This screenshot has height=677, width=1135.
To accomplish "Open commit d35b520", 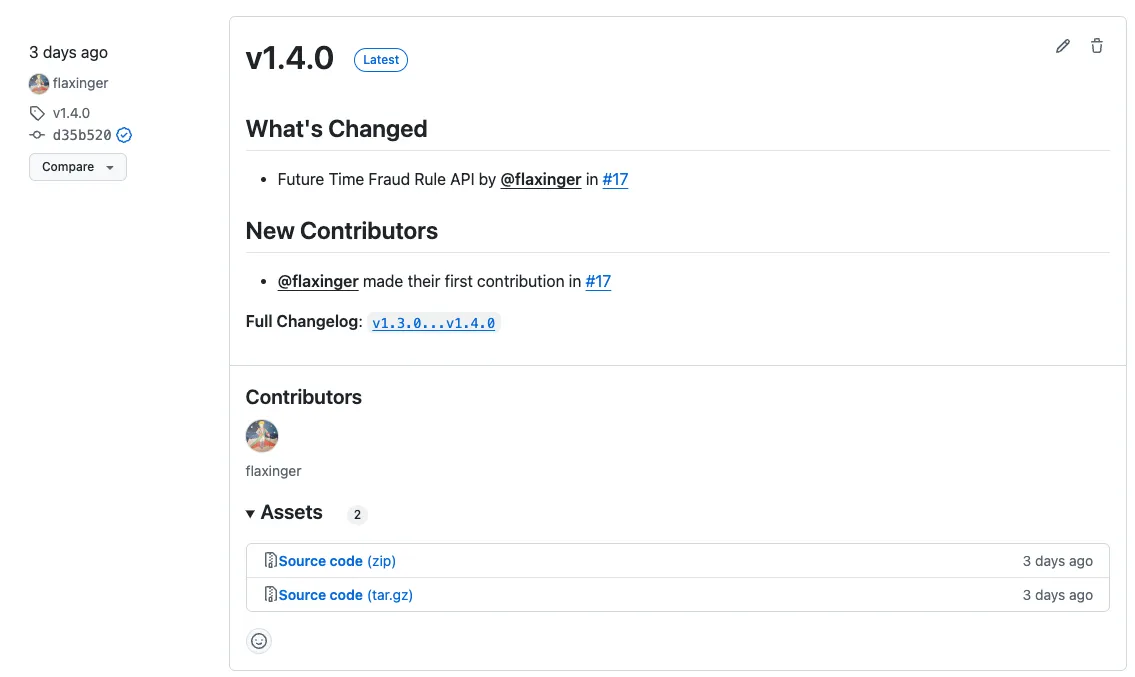I will point(82,135).
